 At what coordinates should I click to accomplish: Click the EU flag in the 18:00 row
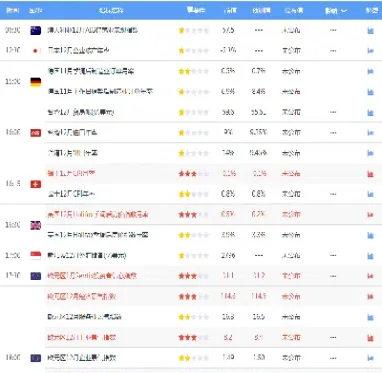pyautogui.click(x=36, y=358)
